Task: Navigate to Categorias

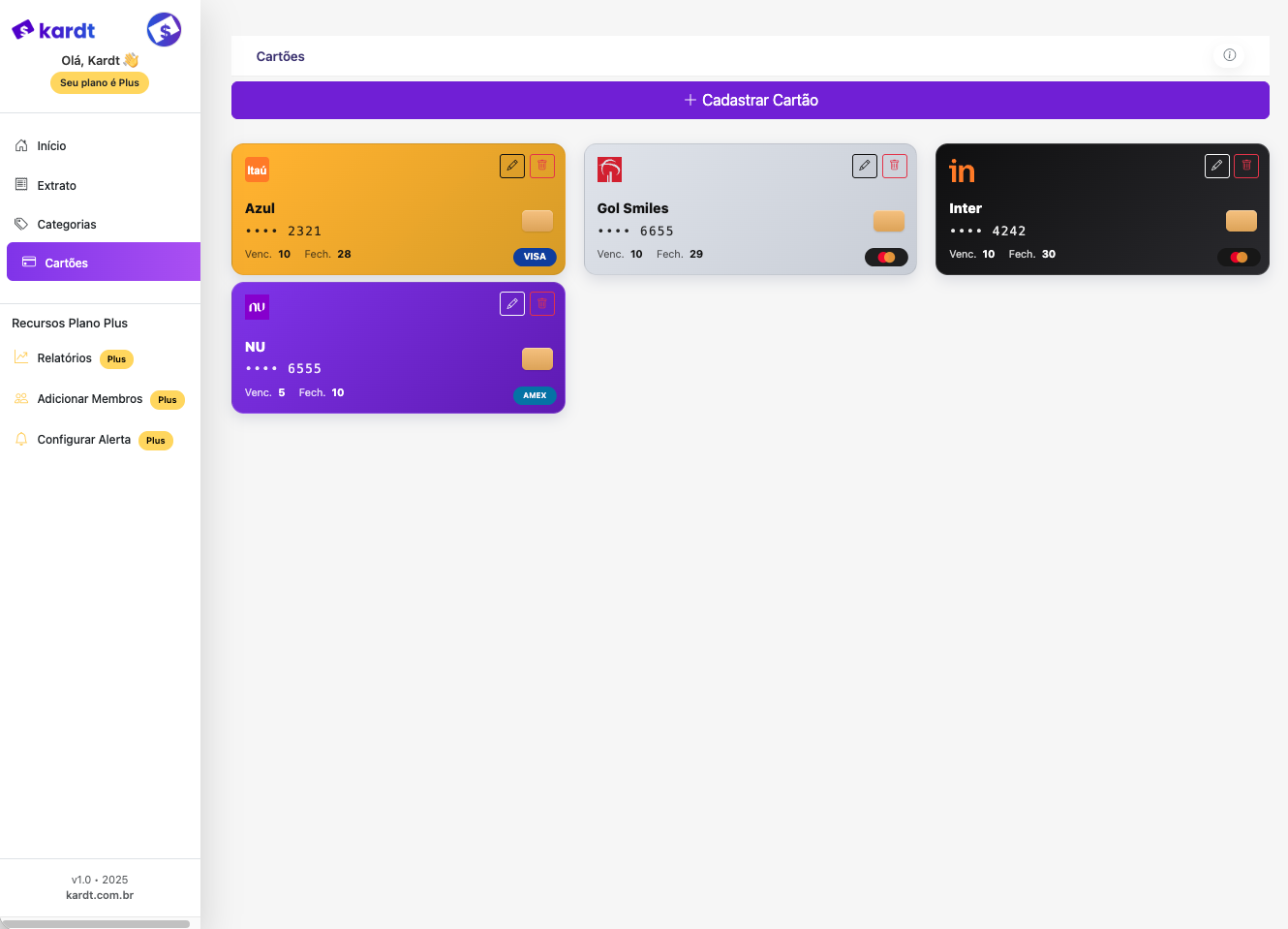Action: [x=66, y=225]
